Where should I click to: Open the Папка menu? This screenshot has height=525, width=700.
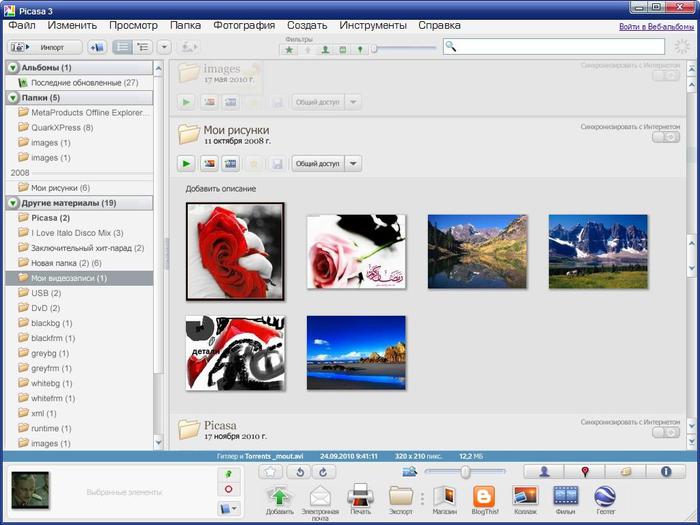[x=185, y=25]
